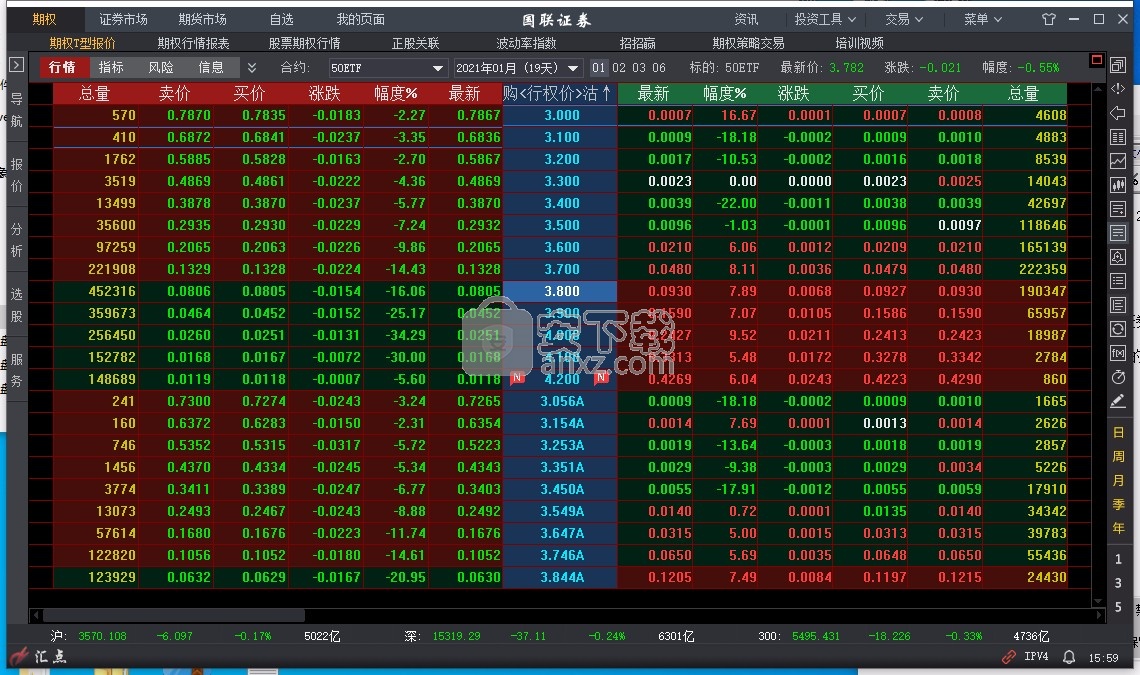Select 日 daily period button
Viewport: 1140px width, 675px height.
[1118, 433]
